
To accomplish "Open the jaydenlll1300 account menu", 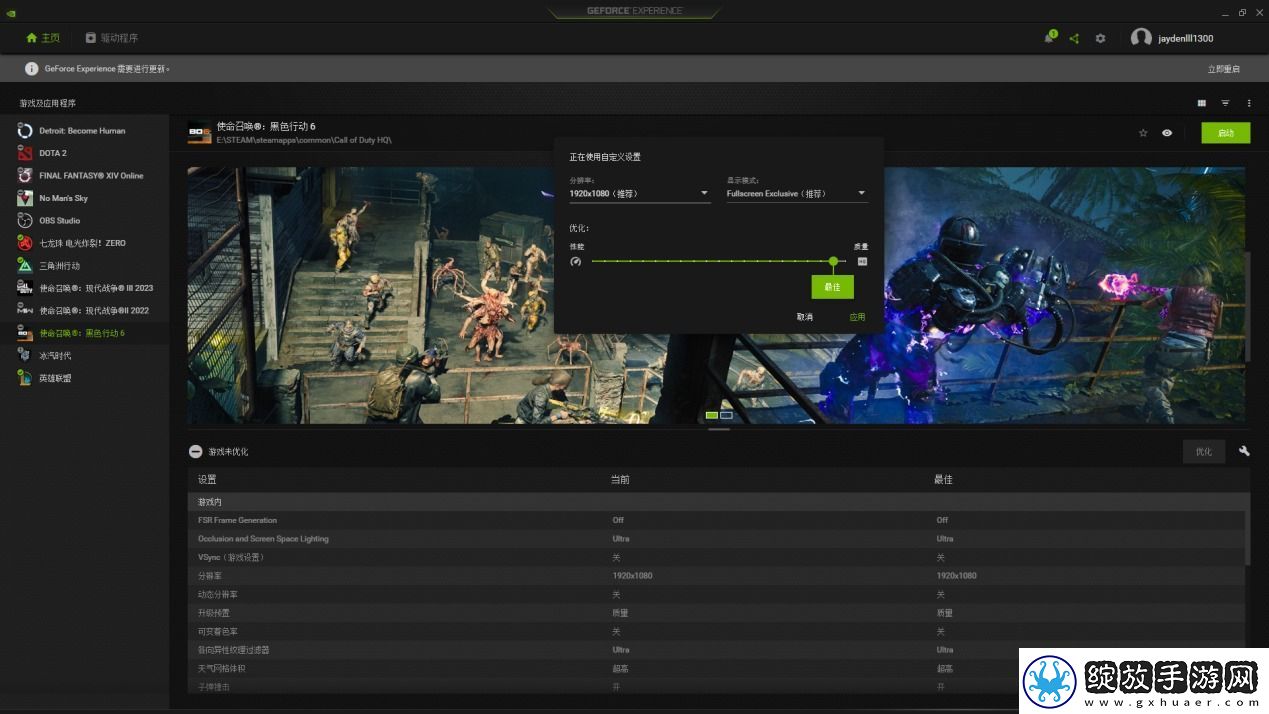I will click(1185, 38).
